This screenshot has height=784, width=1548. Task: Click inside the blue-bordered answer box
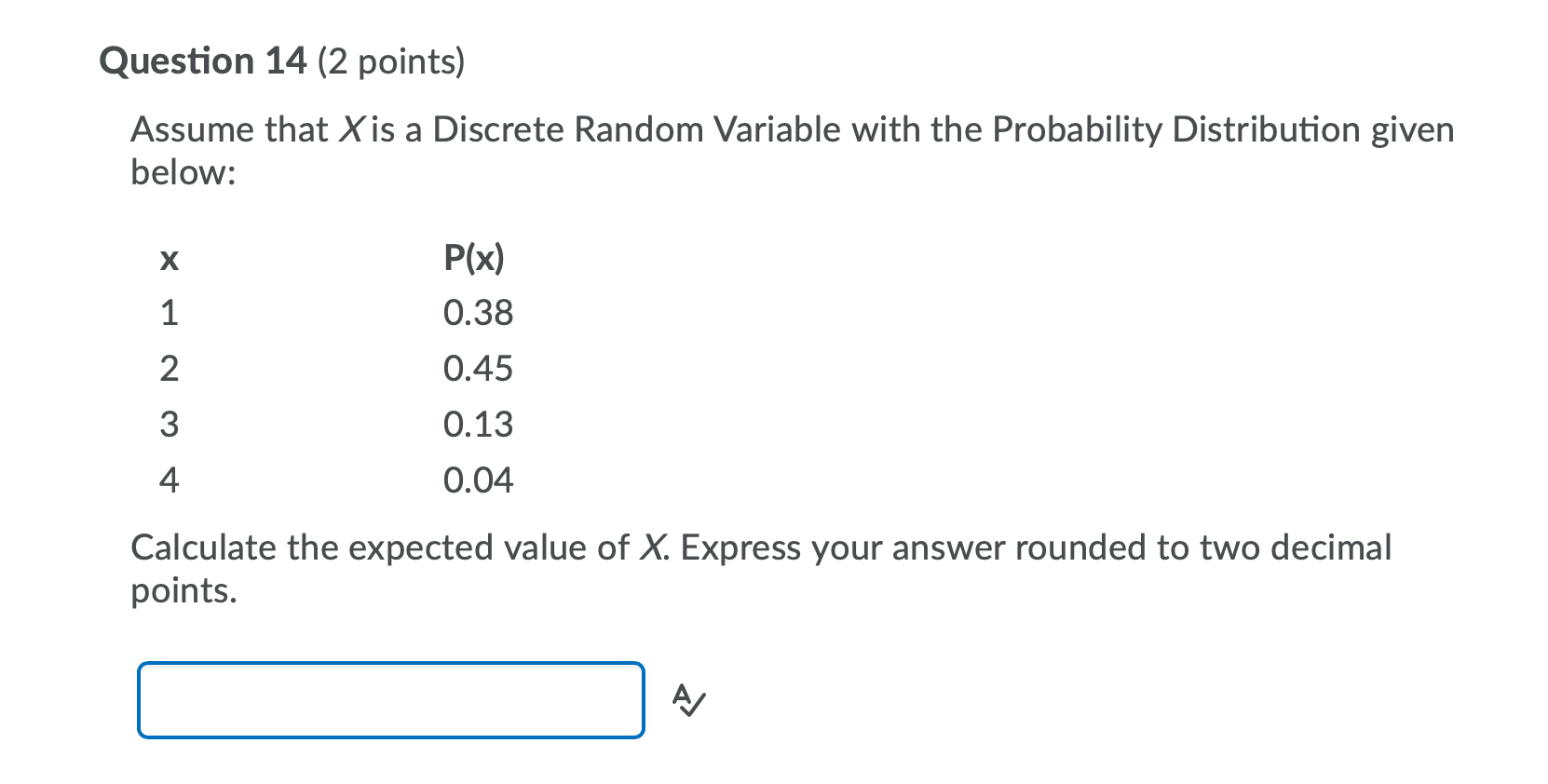tap(389, 699)
